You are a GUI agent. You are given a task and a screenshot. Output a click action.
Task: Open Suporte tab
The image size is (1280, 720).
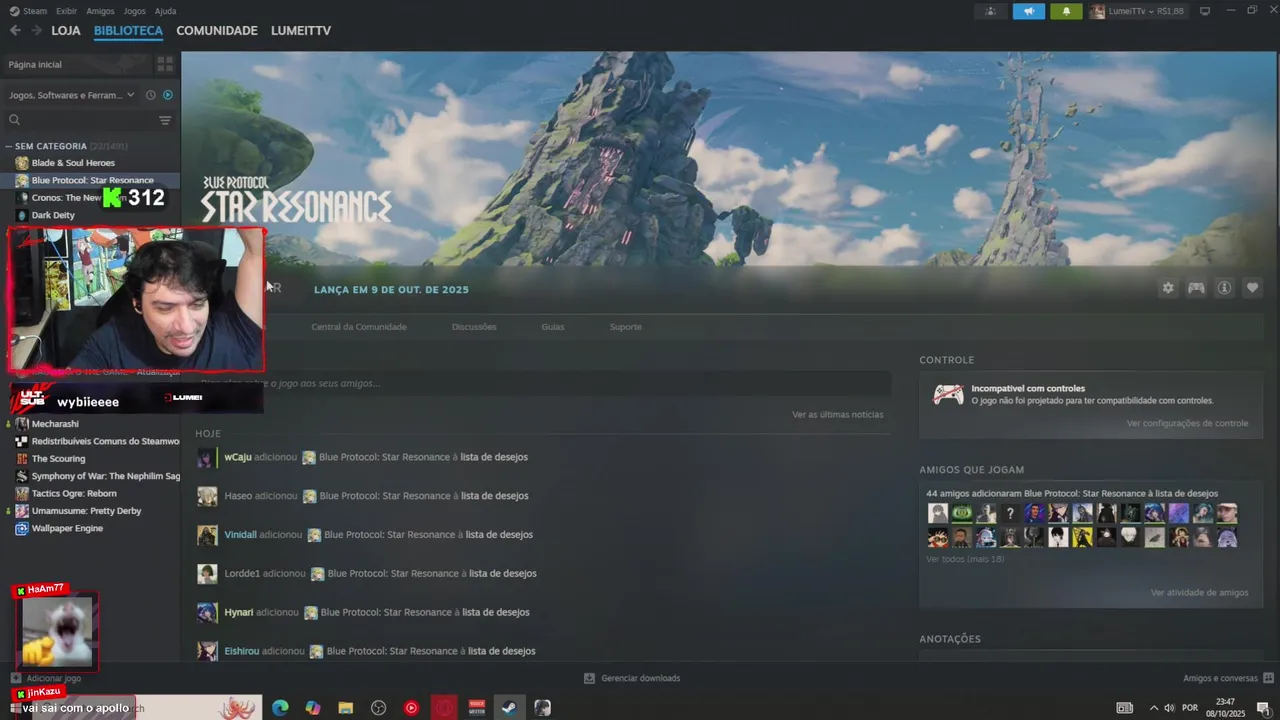[x=626, y=327]
